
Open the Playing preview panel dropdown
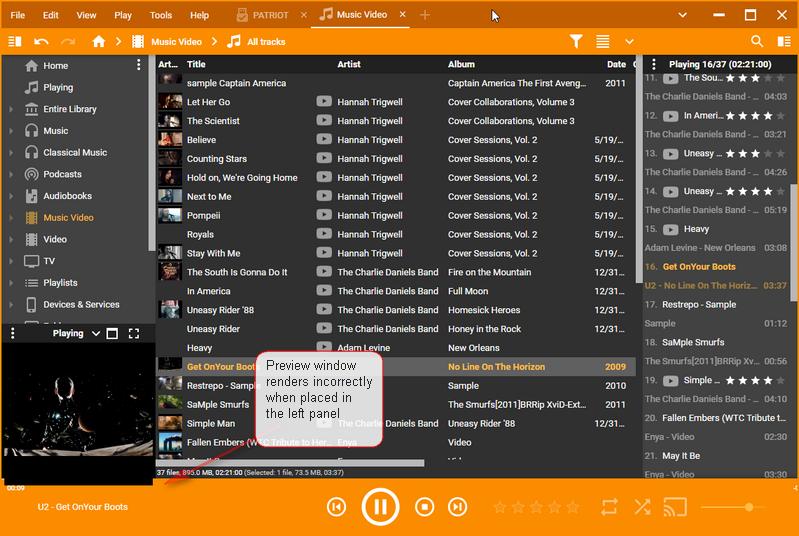point(96,334)
